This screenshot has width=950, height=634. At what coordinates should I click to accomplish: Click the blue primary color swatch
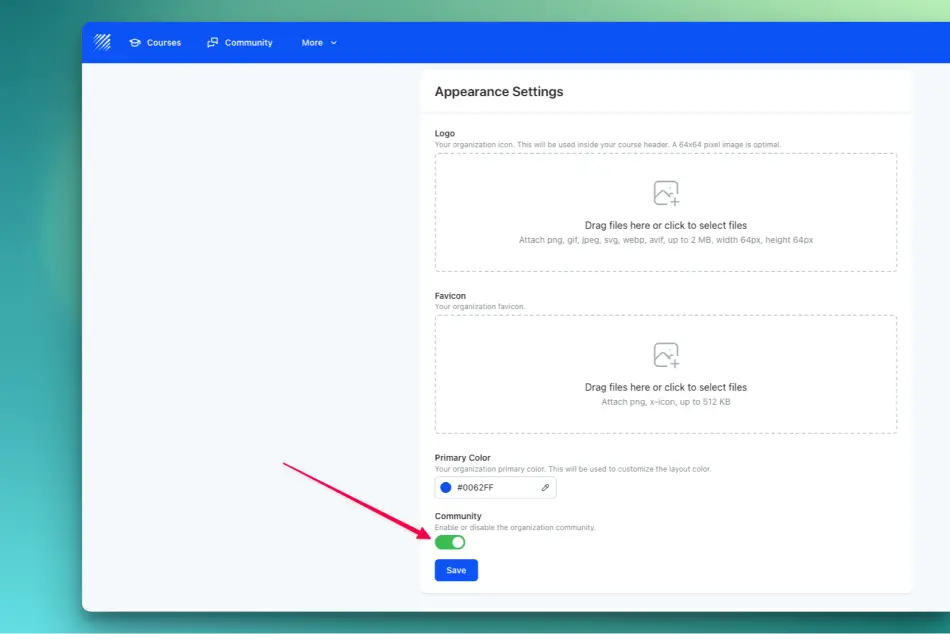(446, 487)
